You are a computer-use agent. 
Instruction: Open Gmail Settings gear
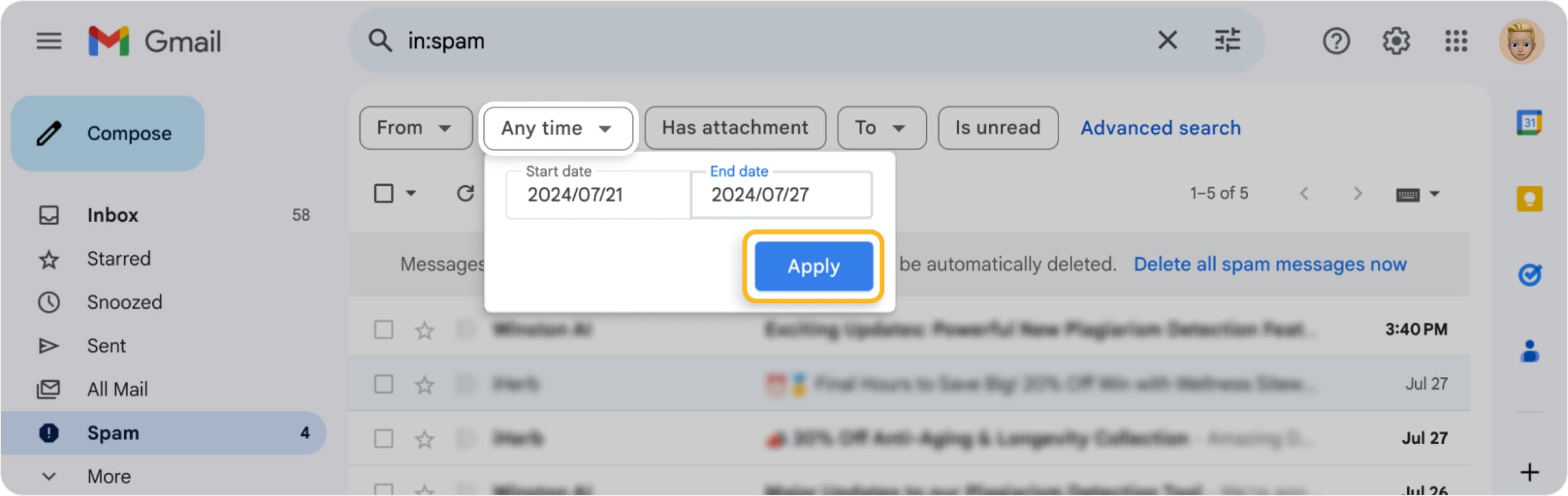point(1397,41)
